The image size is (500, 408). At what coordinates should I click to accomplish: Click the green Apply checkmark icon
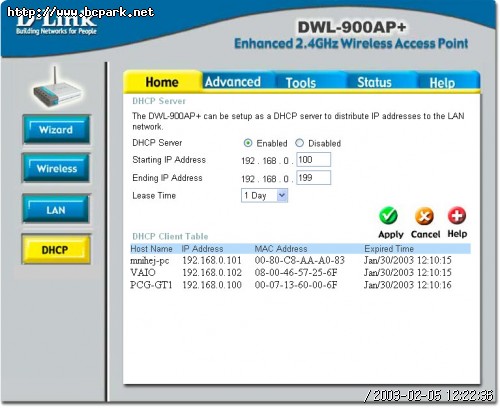coord(388,216)
